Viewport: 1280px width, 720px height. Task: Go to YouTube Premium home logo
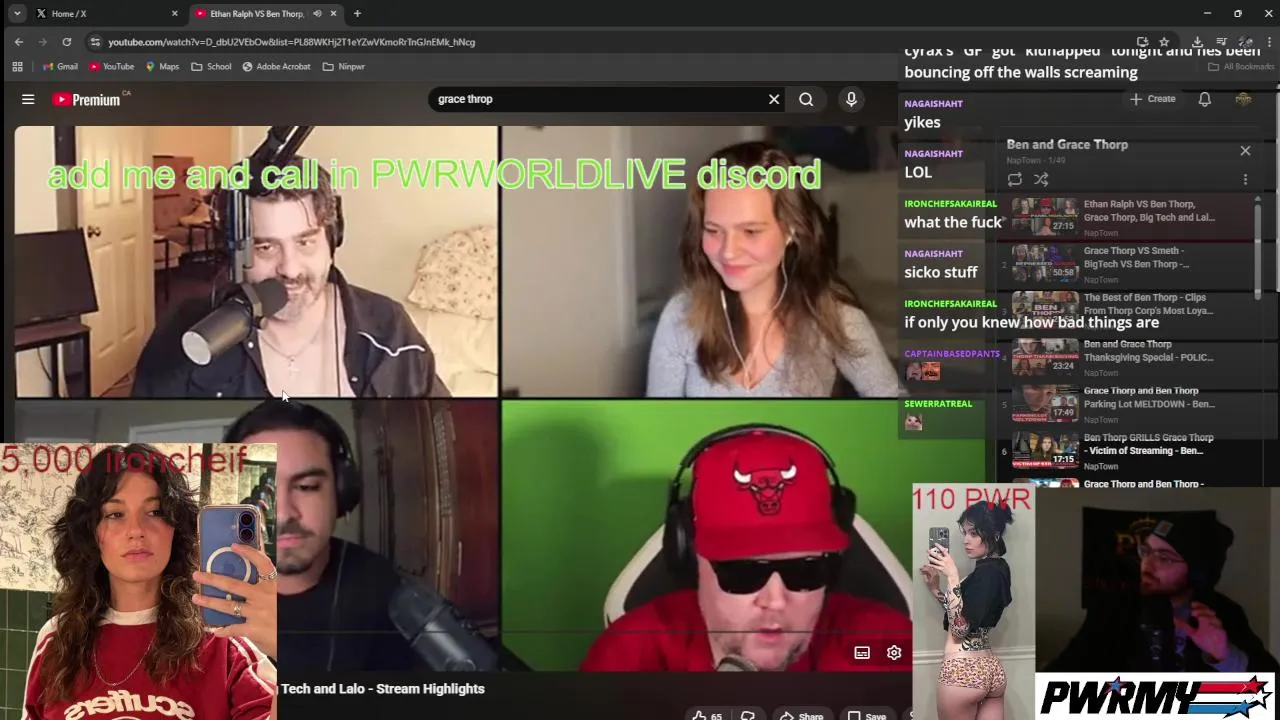point(86,99)
